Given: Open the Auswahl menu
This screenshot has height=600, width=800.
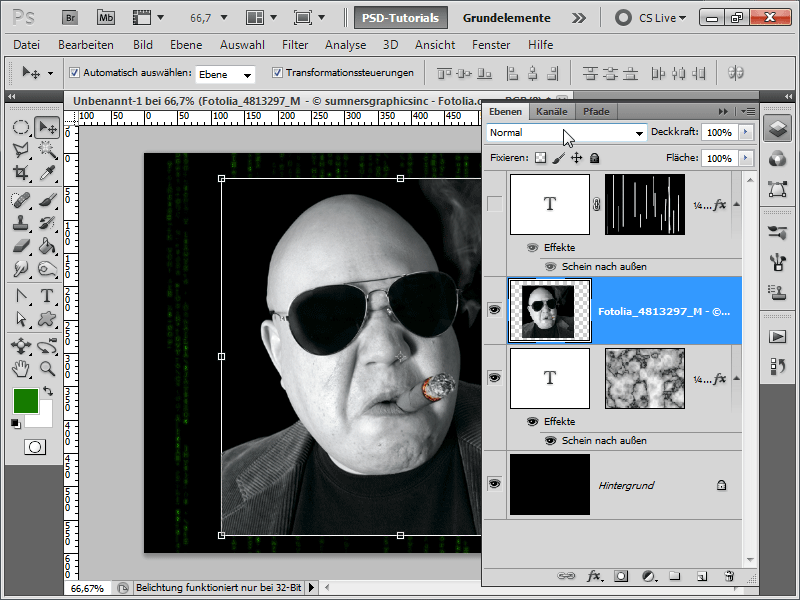Looking at the screenshot, I should click(x=242, y=45).
